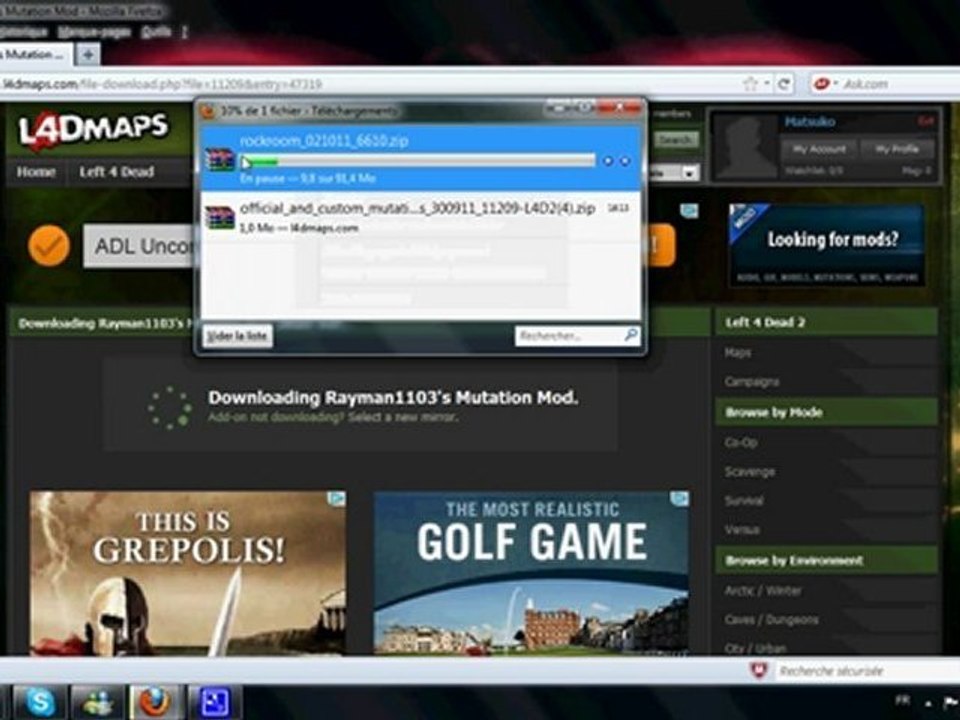Click the ADL Uncon ad text box
The width and height of the screenshot is (960, 720).
140,246
